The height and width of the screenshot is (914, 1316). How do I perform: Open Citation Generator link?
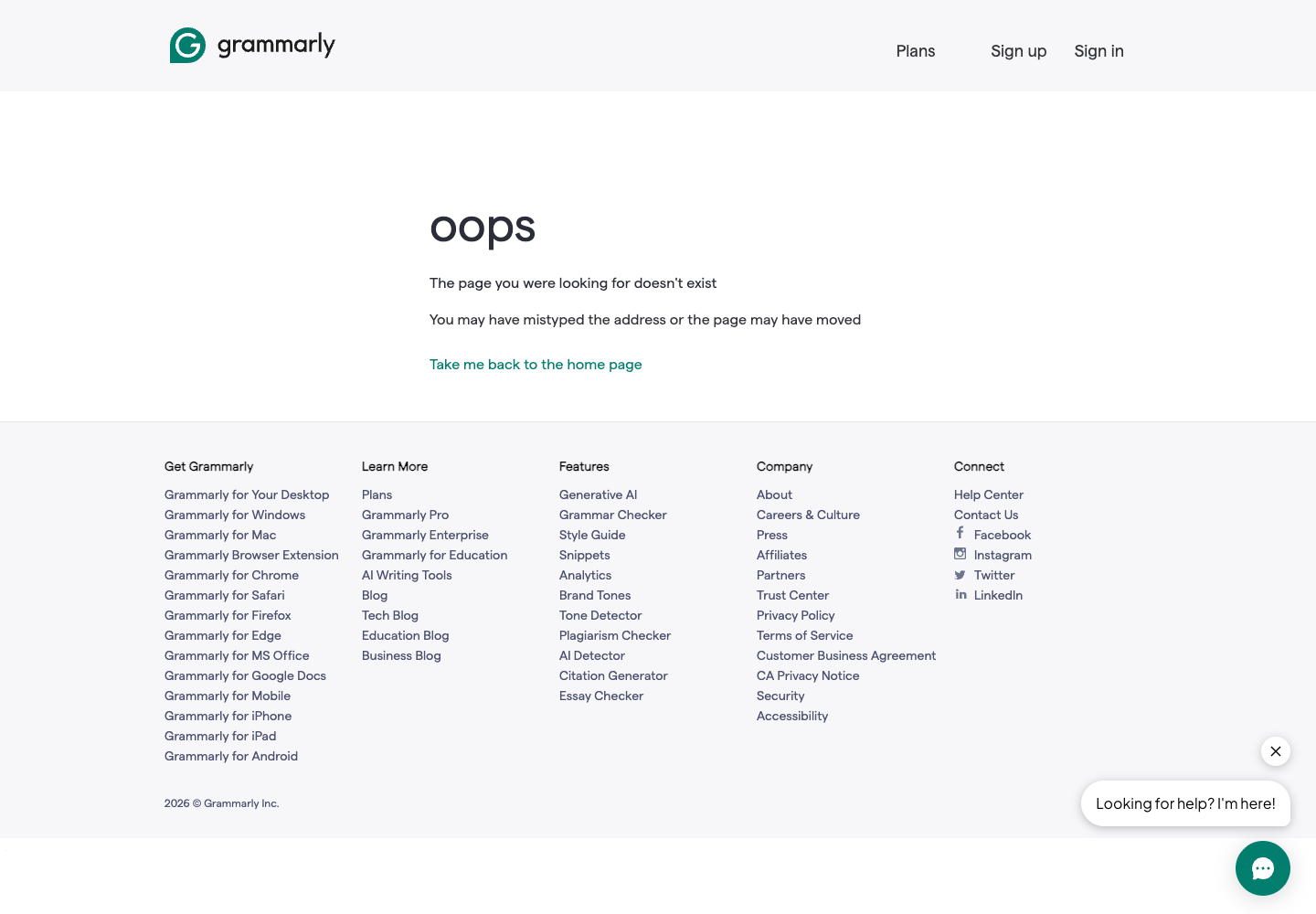point(613,675)
